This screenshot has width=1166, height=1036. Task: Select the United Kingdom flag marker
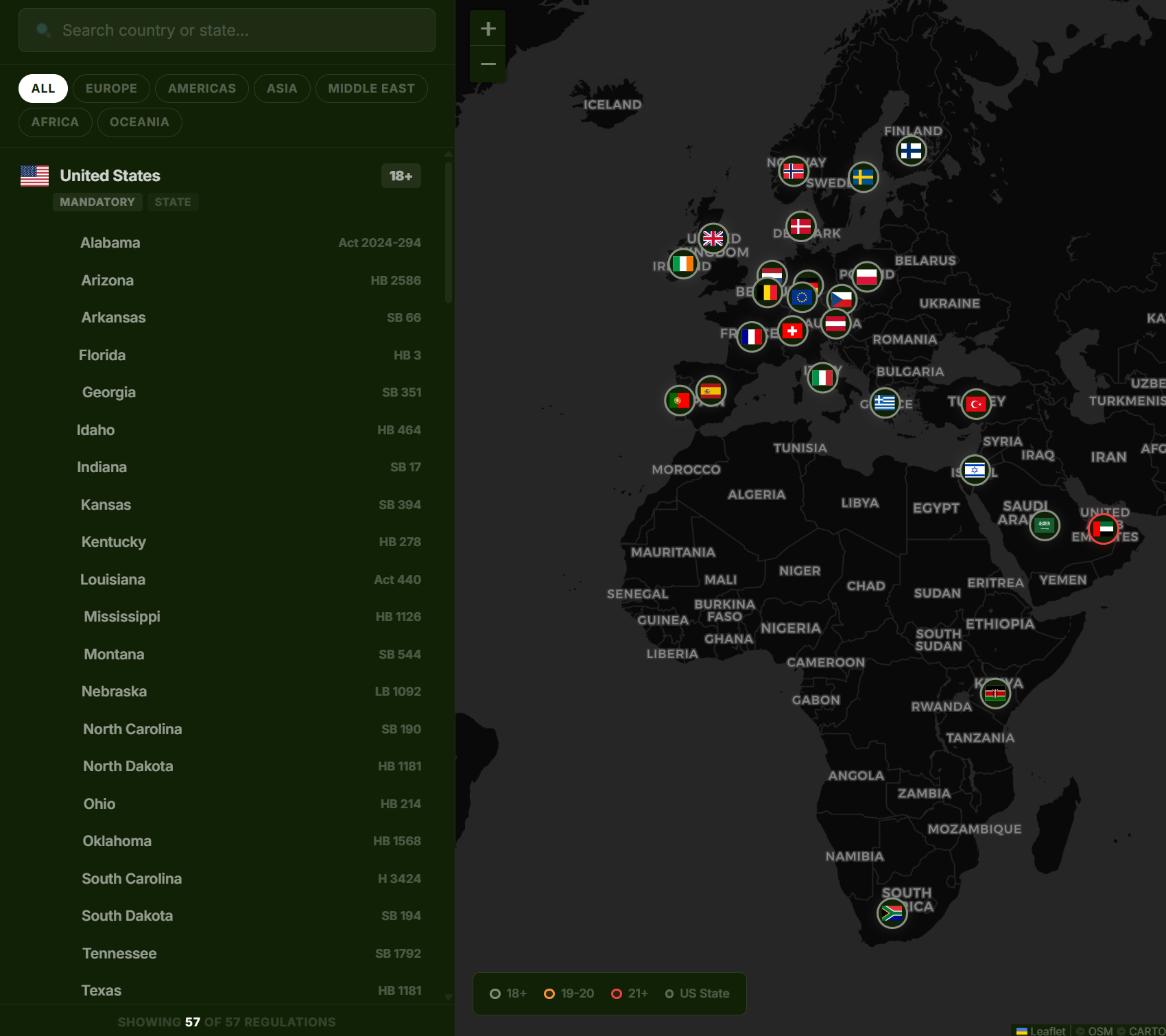point(713,239)
